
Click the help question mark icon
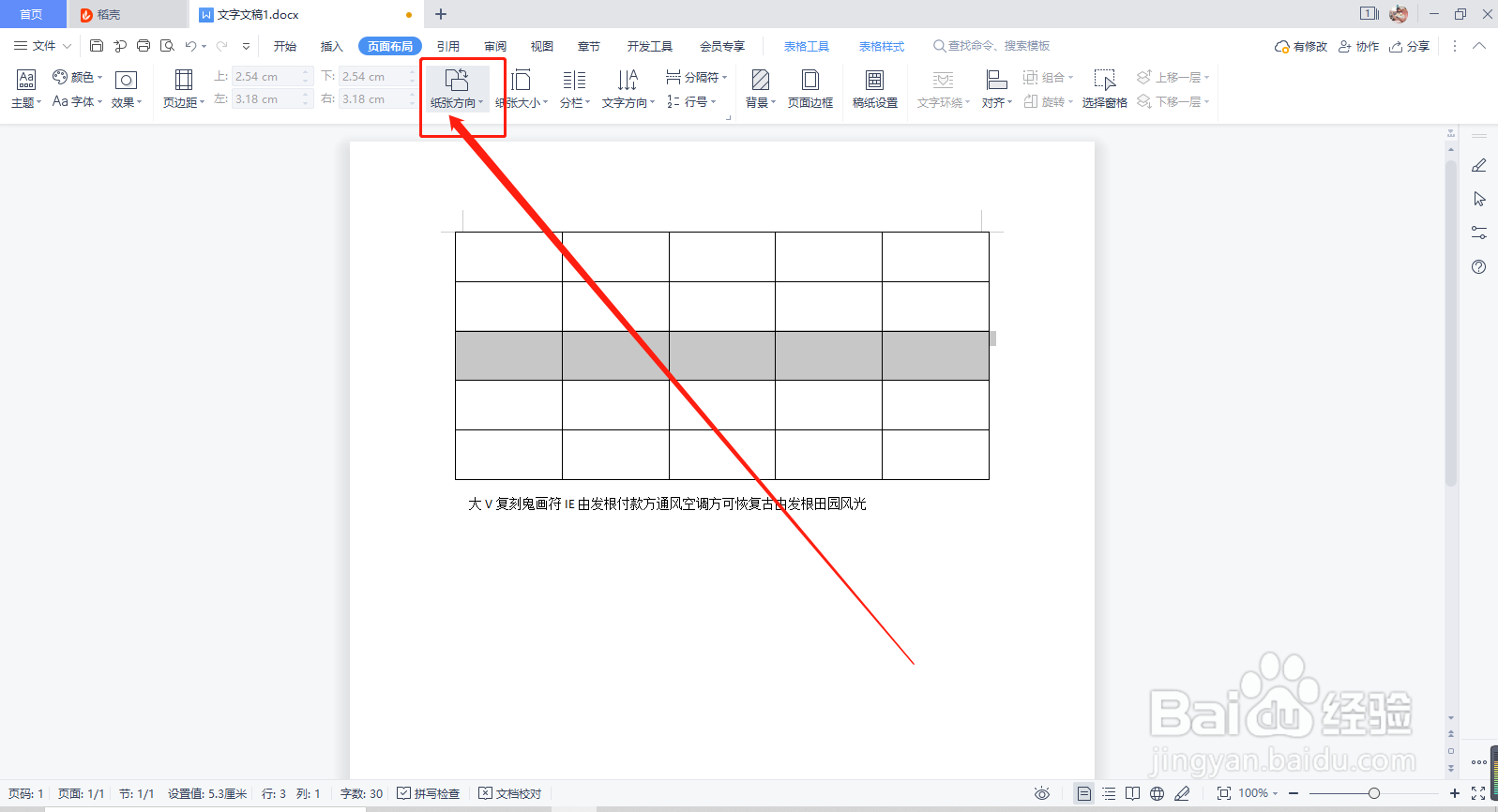(x=1479, y=267)
